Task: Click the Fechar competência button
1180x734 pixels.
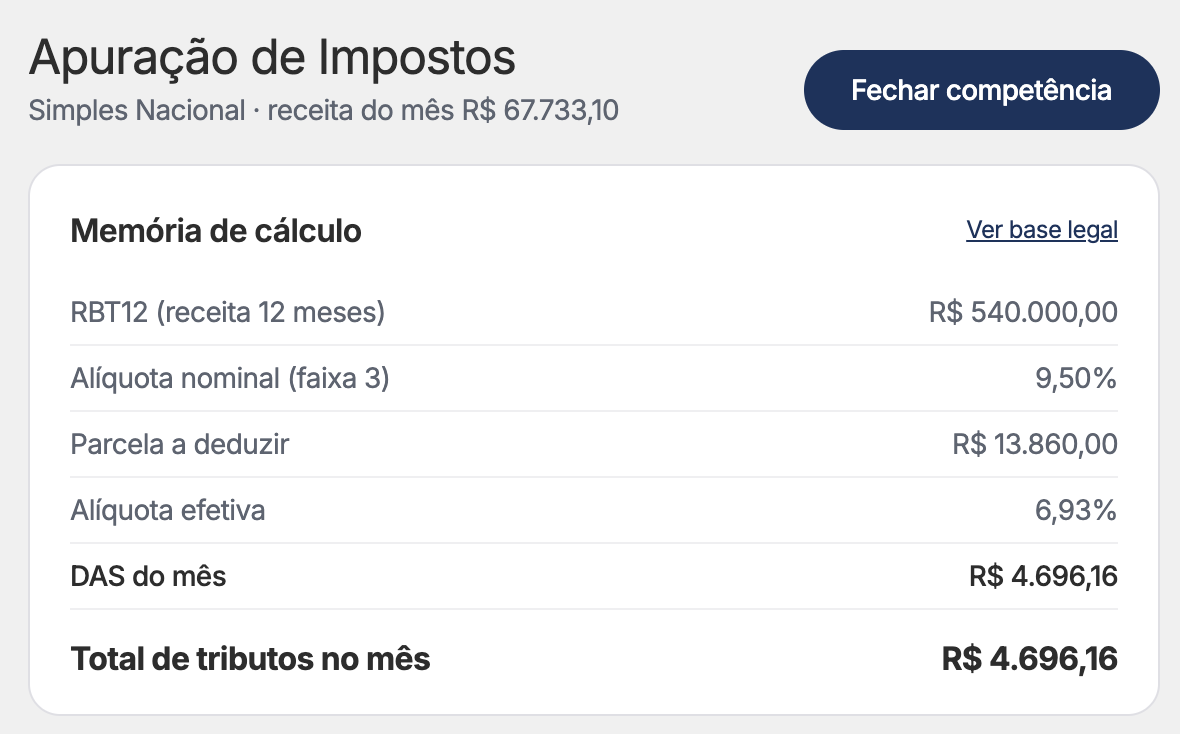Action: [x=981, y=90]
